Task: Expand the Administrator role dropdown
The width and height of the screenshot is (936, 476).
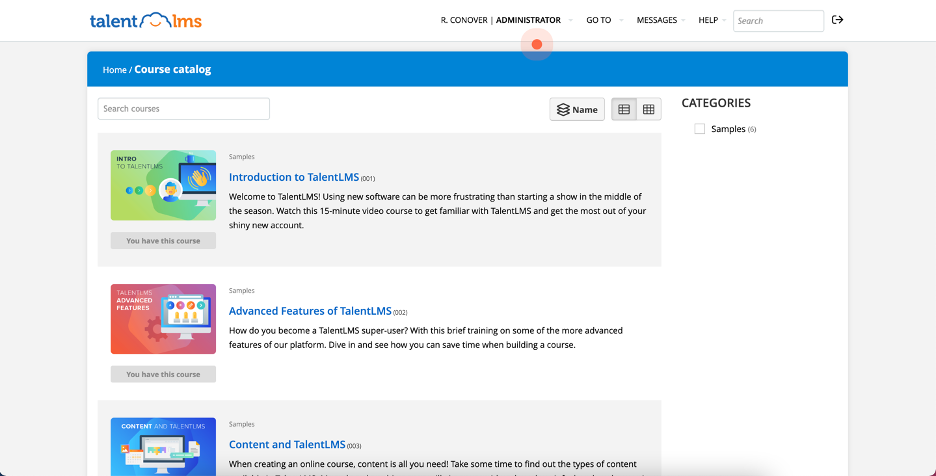Action: point(528,20)
